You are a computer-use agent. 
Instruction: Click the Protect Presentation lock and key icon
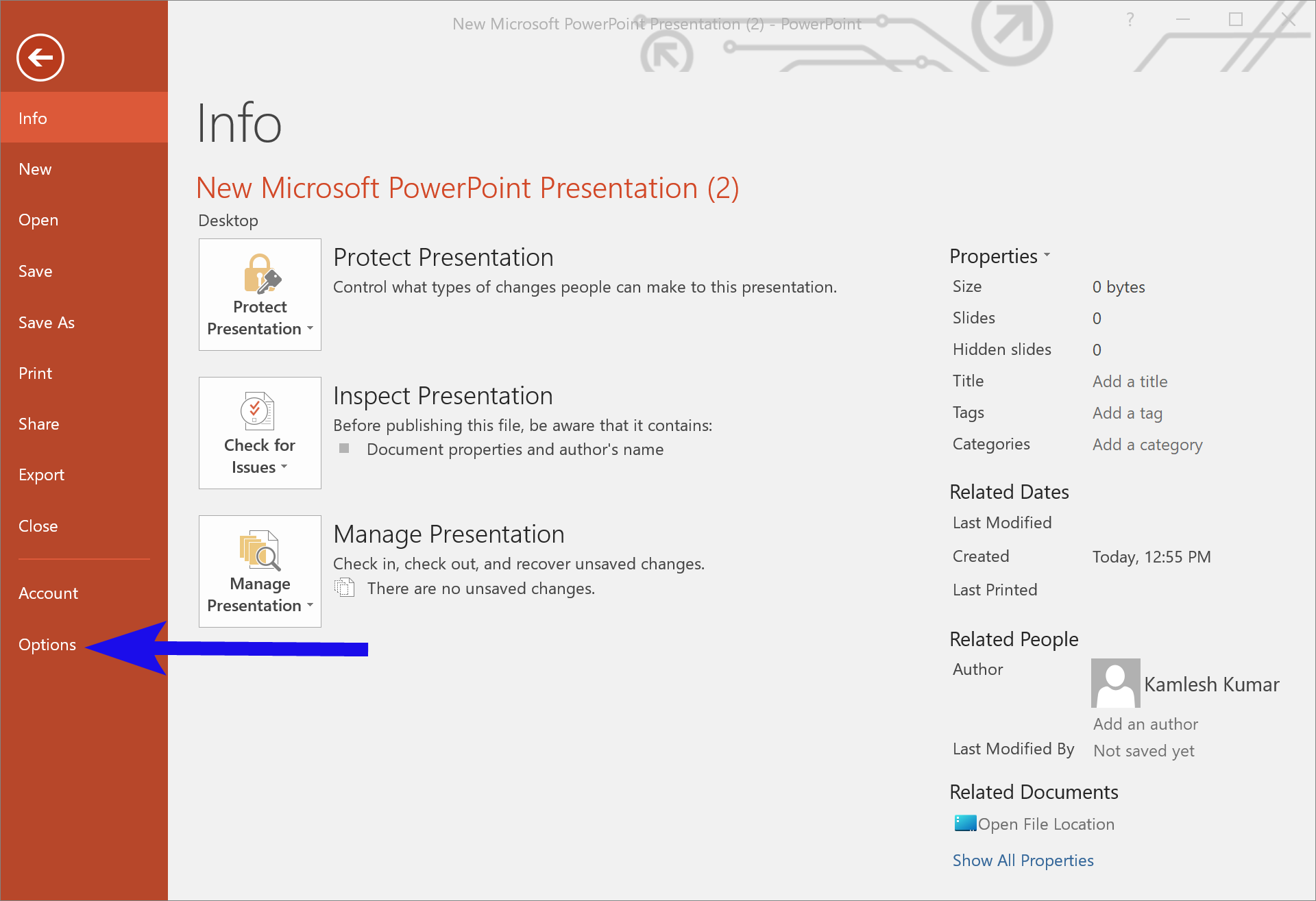pos(262,274)
